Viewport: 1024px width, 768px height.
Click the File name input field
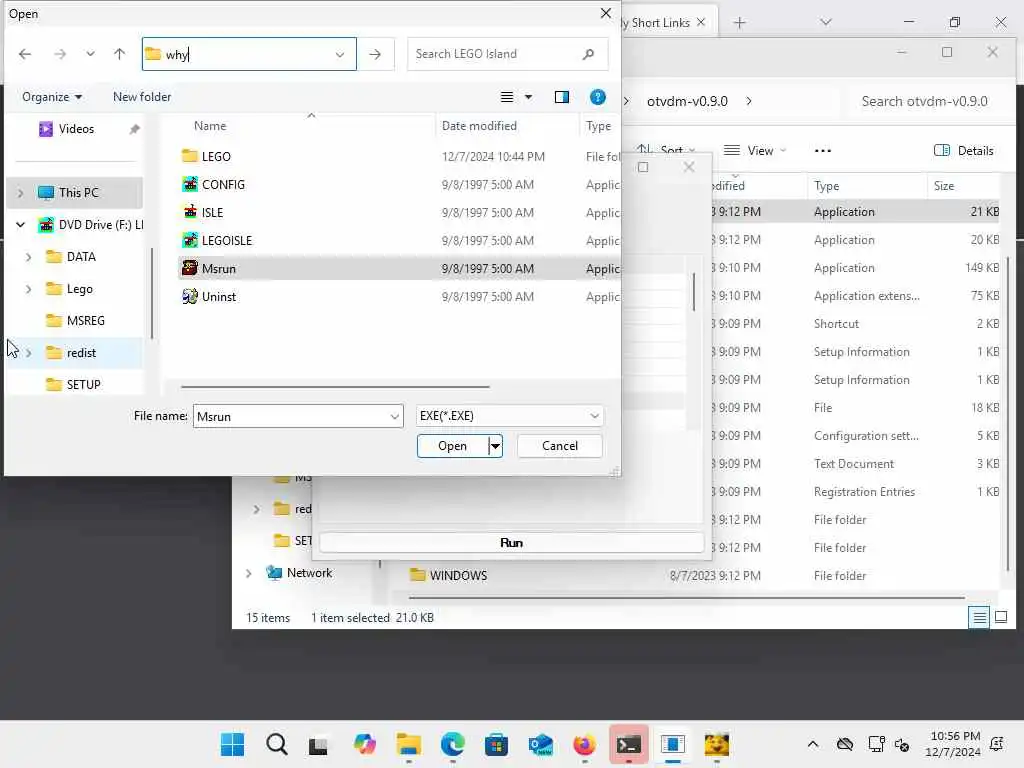(290, 417)
